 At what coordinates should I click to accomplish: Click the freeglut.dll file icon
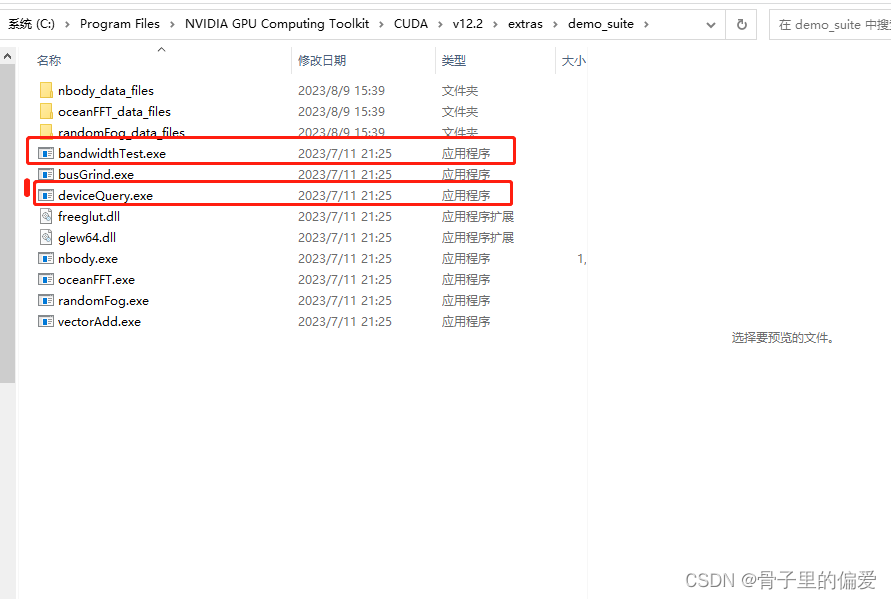click(47, 217)
